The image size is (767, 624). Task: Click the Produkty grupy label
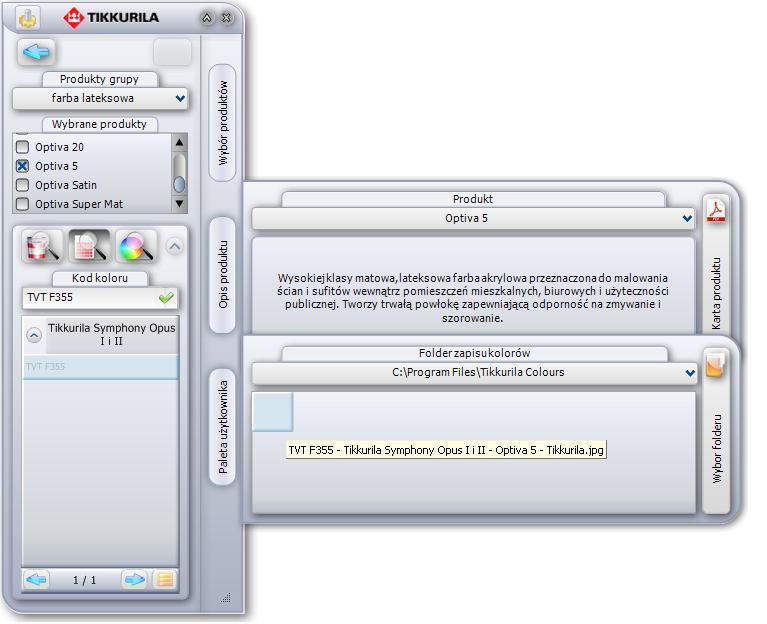pyautogui.click(x=99, y=79)
